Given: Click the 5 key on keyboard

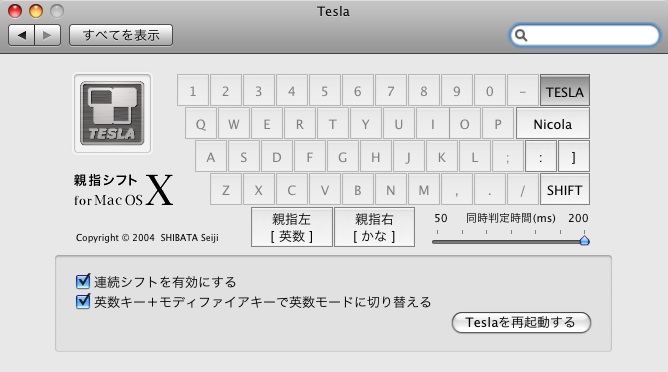Looking at the screenshot, I should coord(325,90).
